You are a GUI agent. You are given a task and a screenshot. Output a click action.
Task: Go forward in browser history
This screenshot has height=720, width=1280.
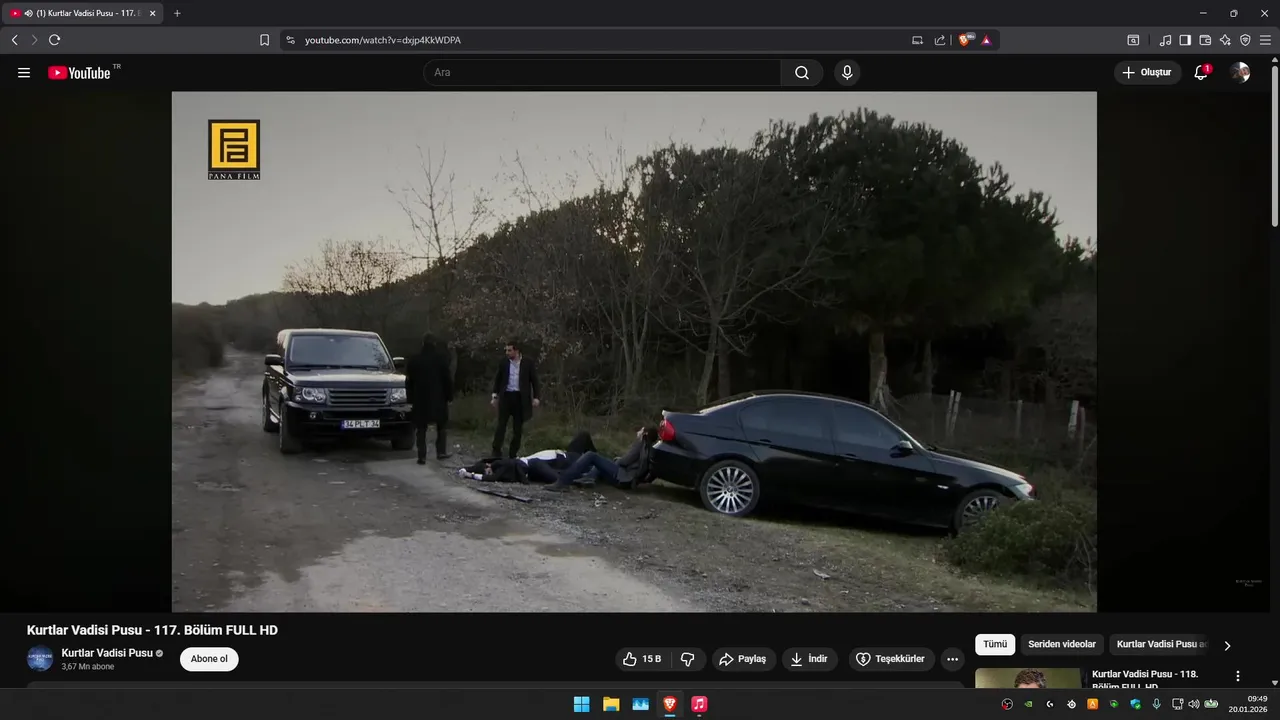pos(34,40)
